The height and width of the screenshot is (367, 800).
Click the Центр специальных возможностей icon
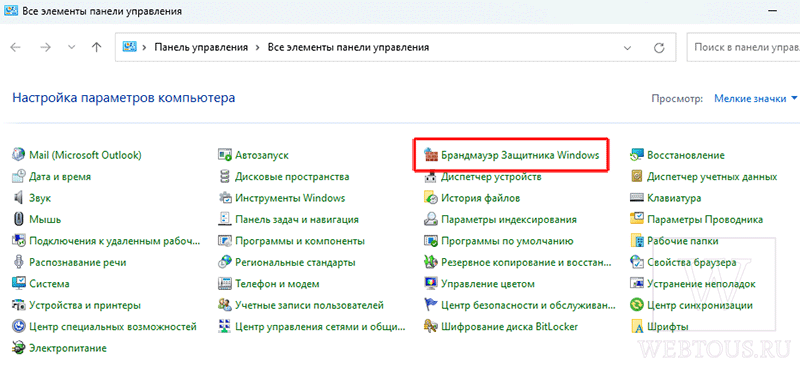(18, 326)
